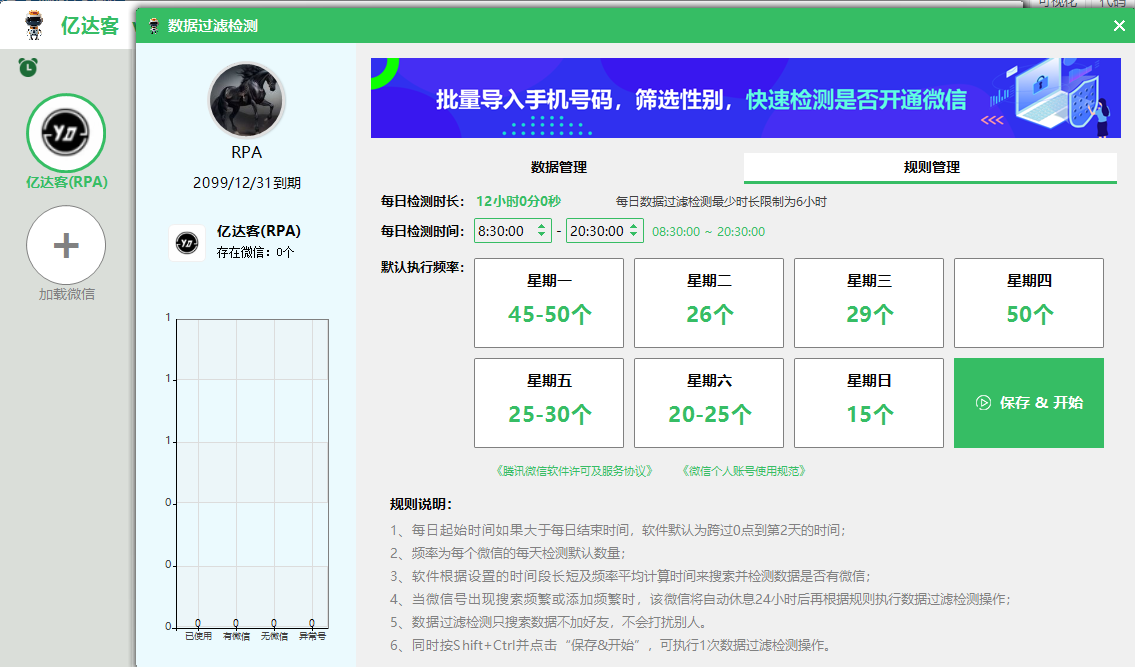Click the 08:30:00 ~ 20:30:00 range text

coord(709,232)
